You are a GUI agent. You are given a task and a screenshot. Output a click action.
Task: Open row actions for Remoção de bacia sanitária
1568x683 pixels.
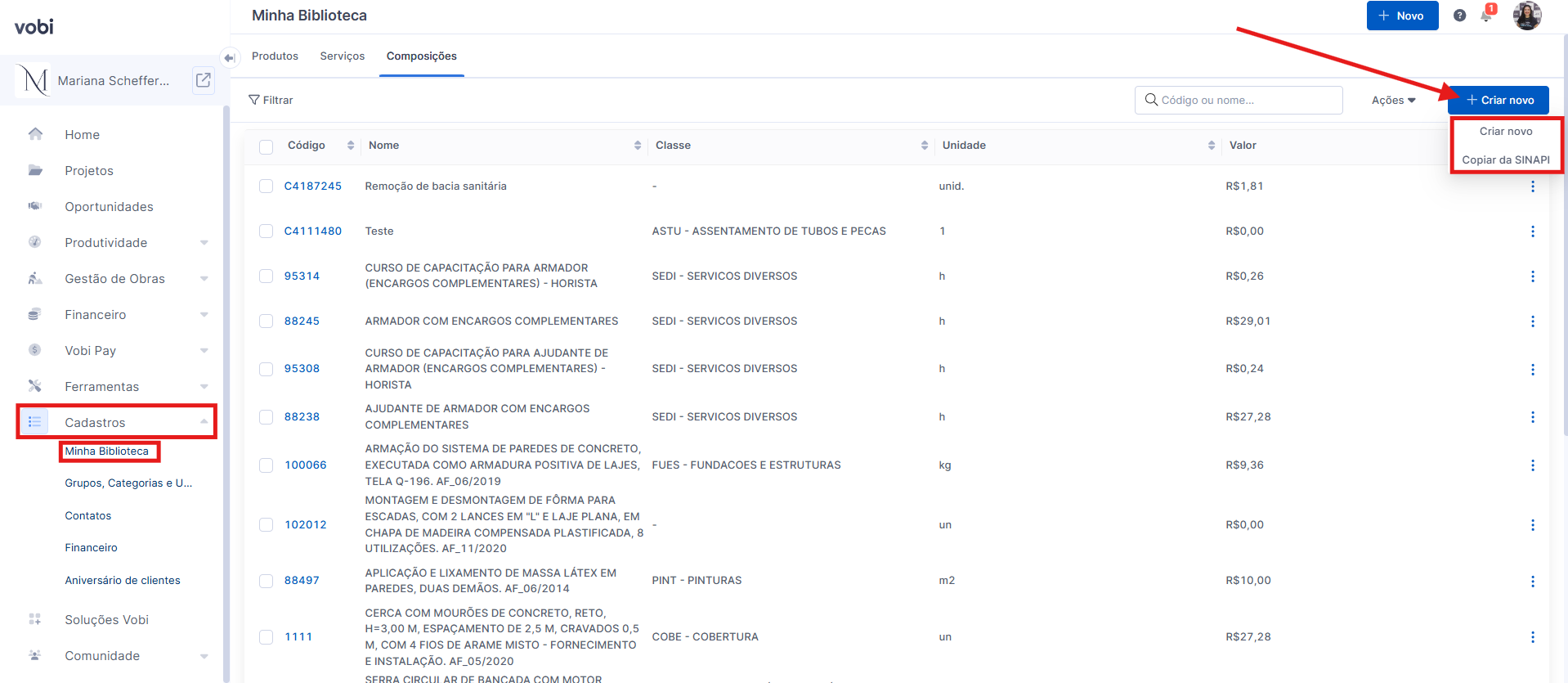pos(1533,186)
